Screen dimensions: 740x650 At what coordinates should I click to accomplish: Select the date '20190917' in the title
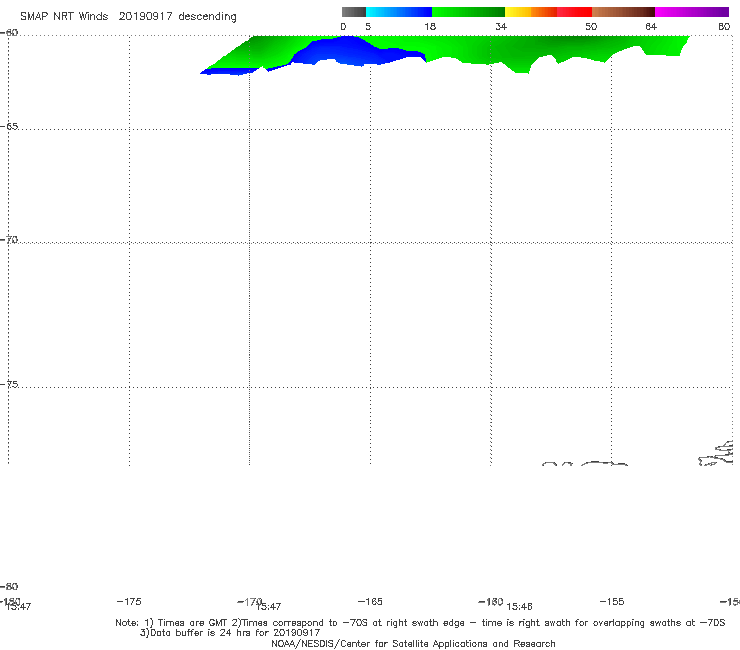[145, 16]
